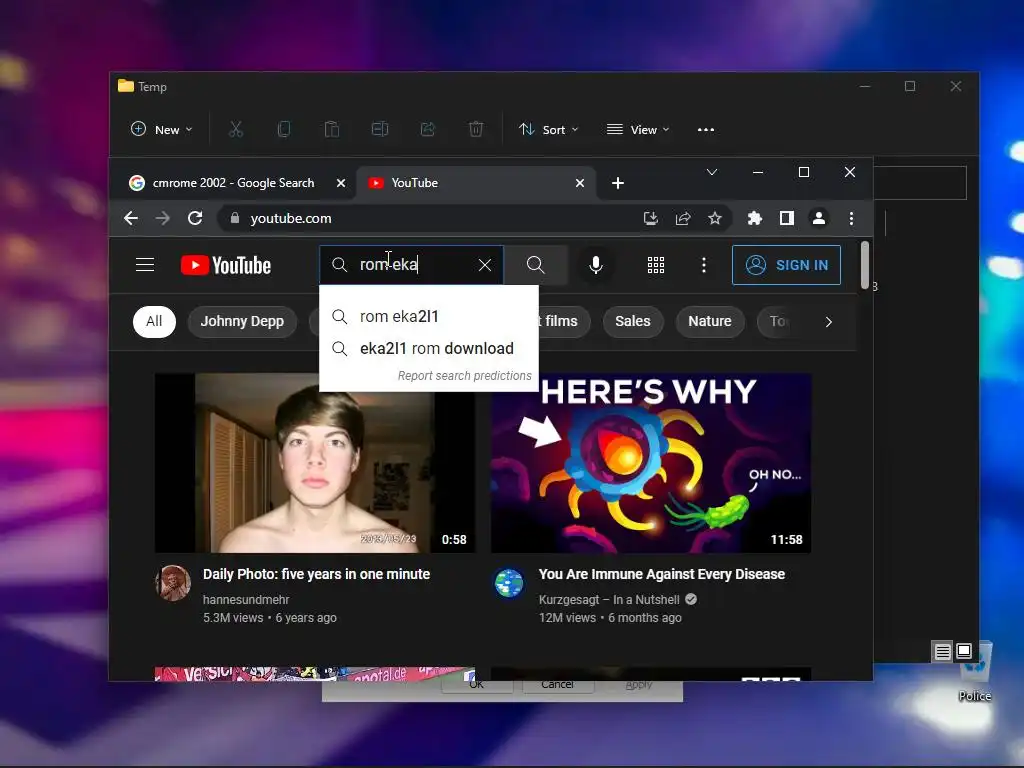Open Kurzgesagt channel avatar
Screen dimensions: 1024x768
pos(509,583)
